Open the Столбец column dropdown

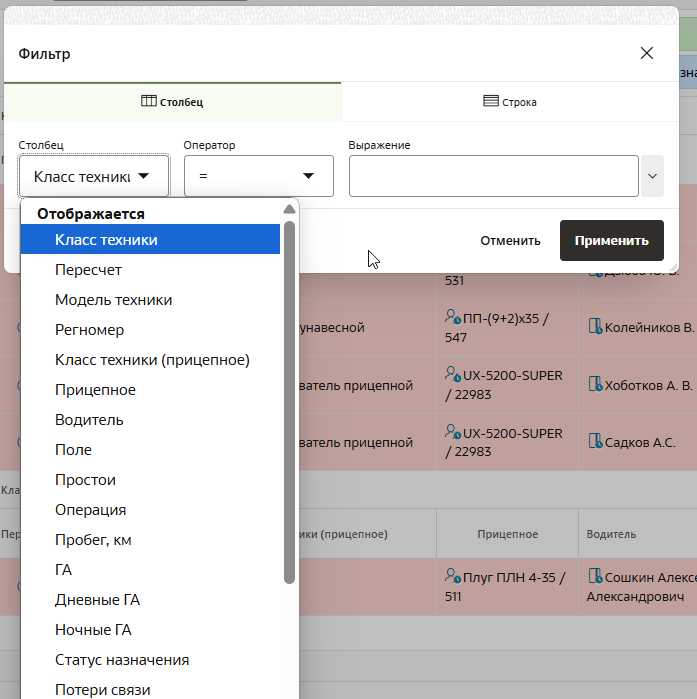coord(93,176)
